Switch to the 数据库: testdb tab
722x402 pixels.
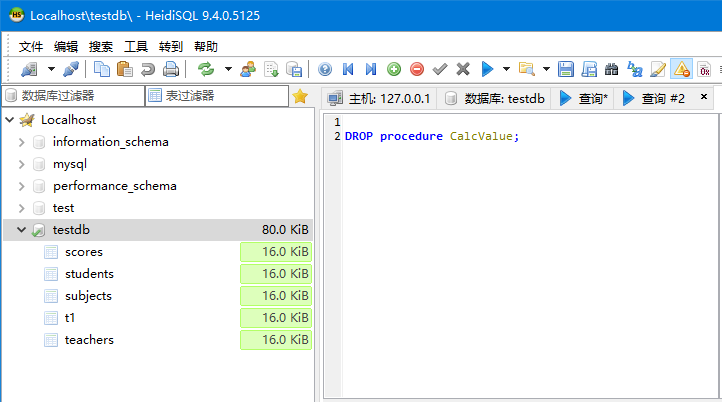(495, 98)
